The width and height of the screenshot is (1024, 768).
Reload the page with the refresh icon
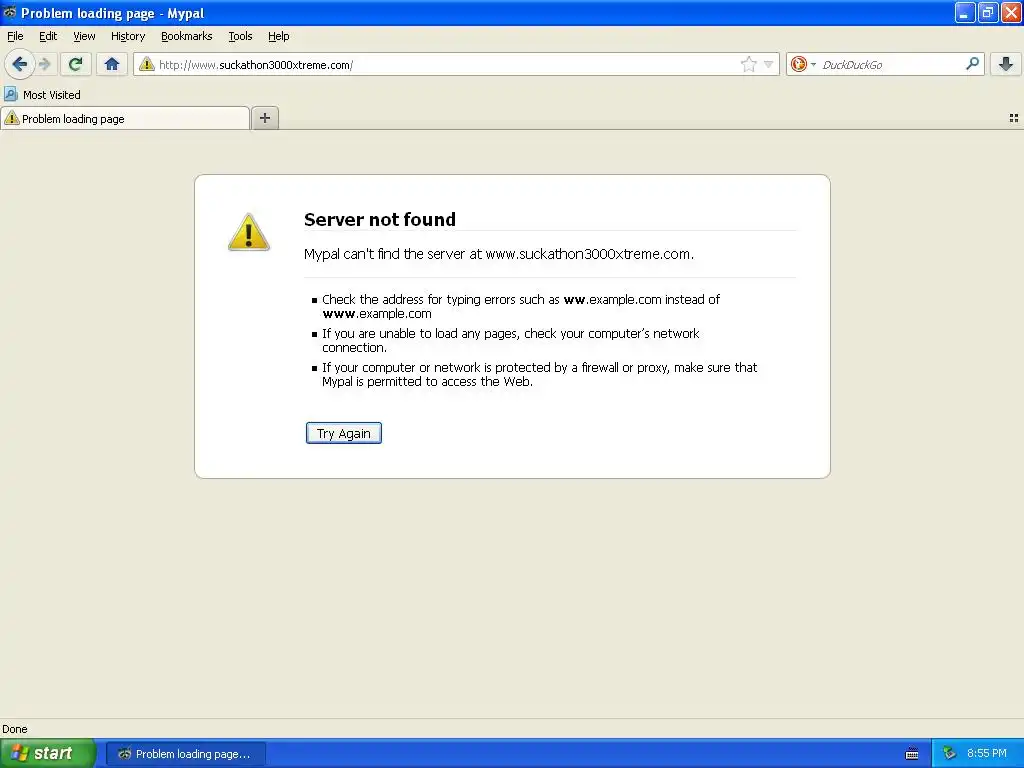(x=75, y=64)
